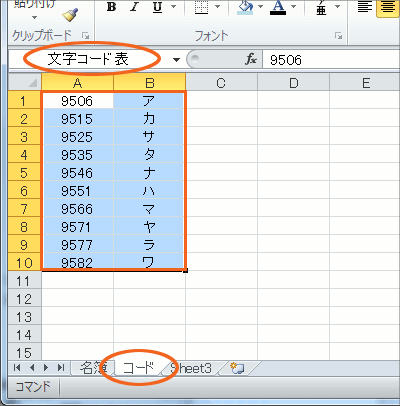400x406 pixels.
Task: Click cell containing マ
Action: pyautogui.click(x=149, y=208)
